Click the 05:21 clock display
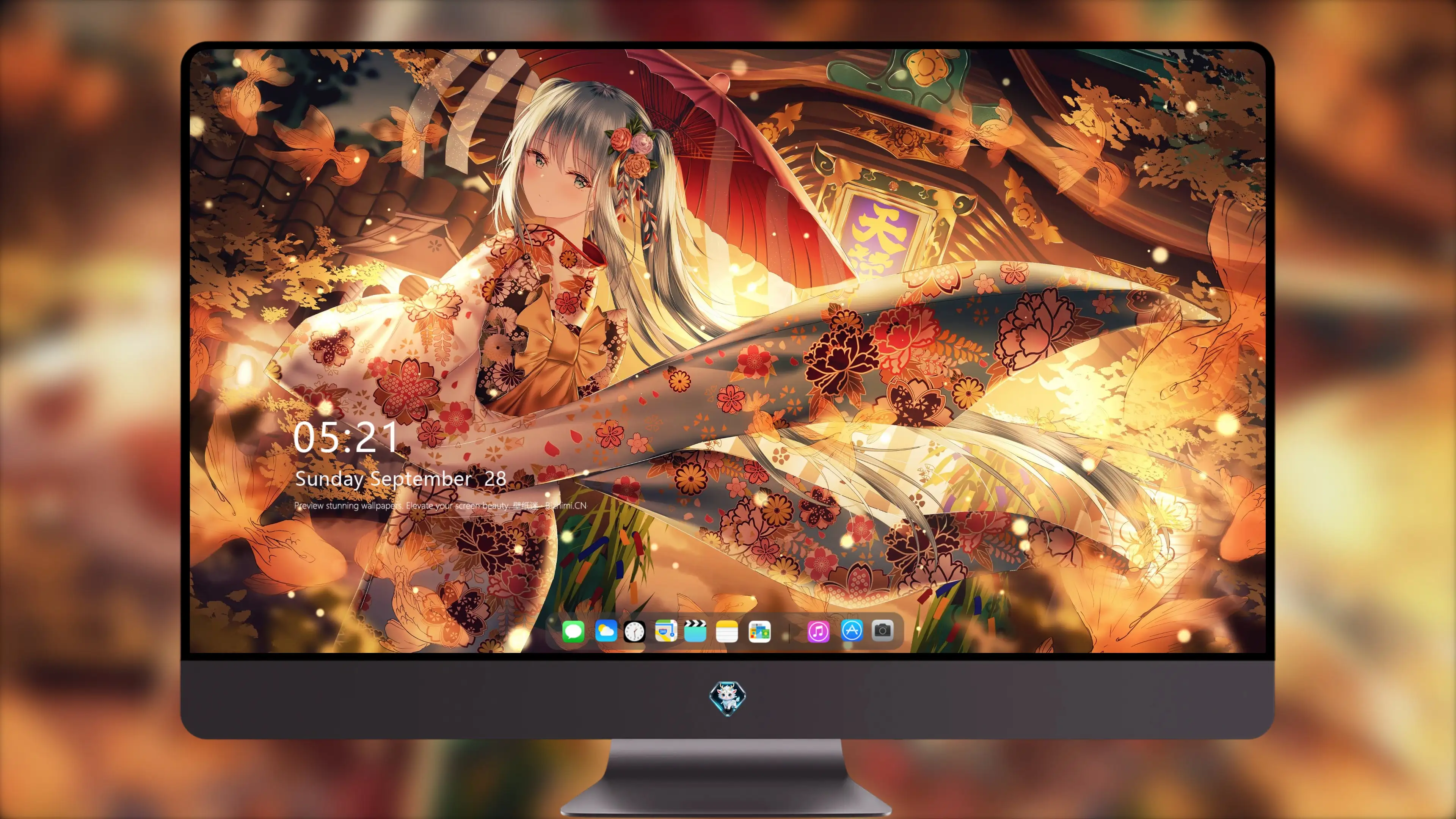 [x=345, y=438]
